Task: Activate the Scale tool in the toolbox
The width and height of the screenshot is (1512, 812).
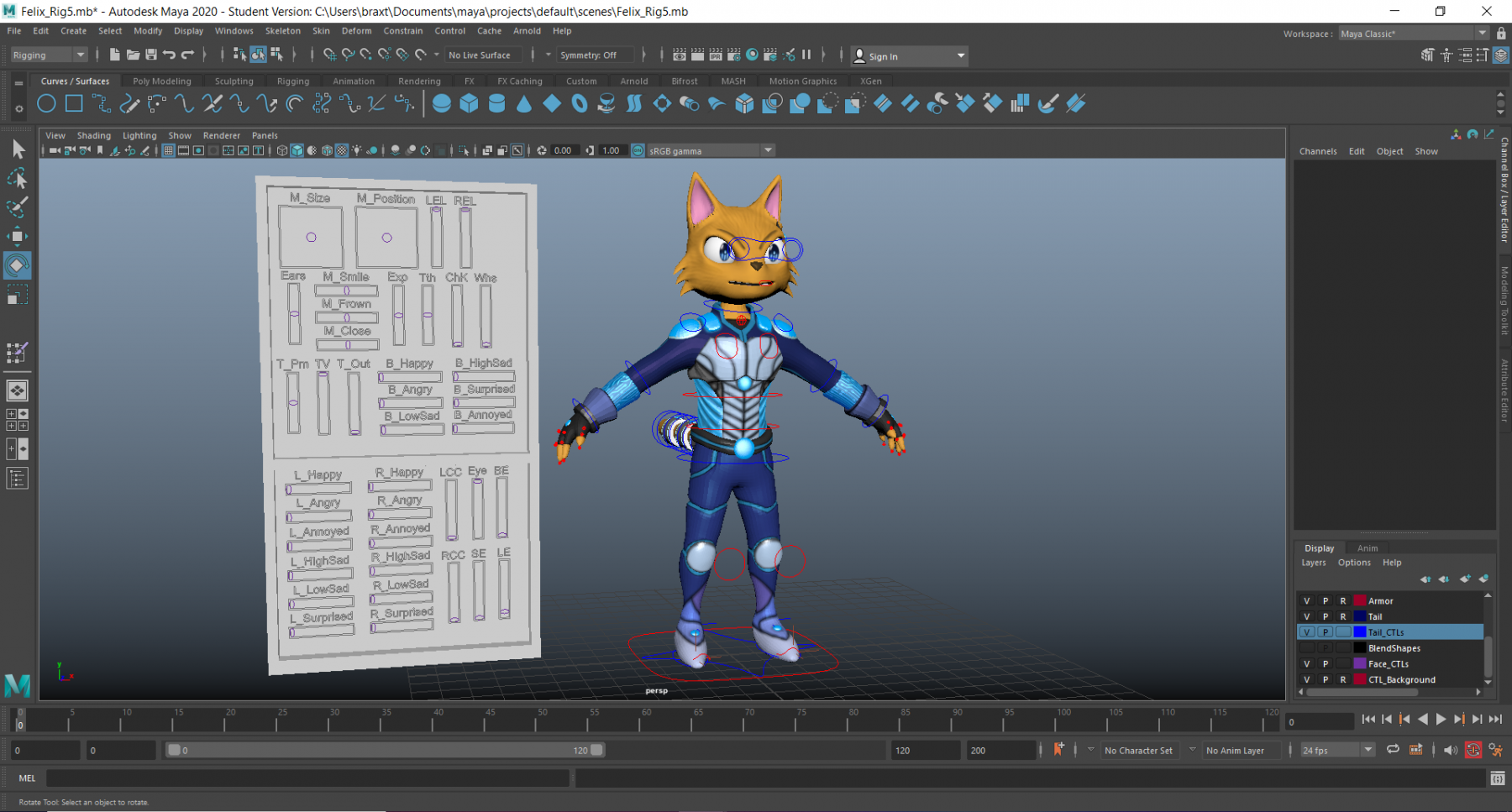Action: click(18, 295)
